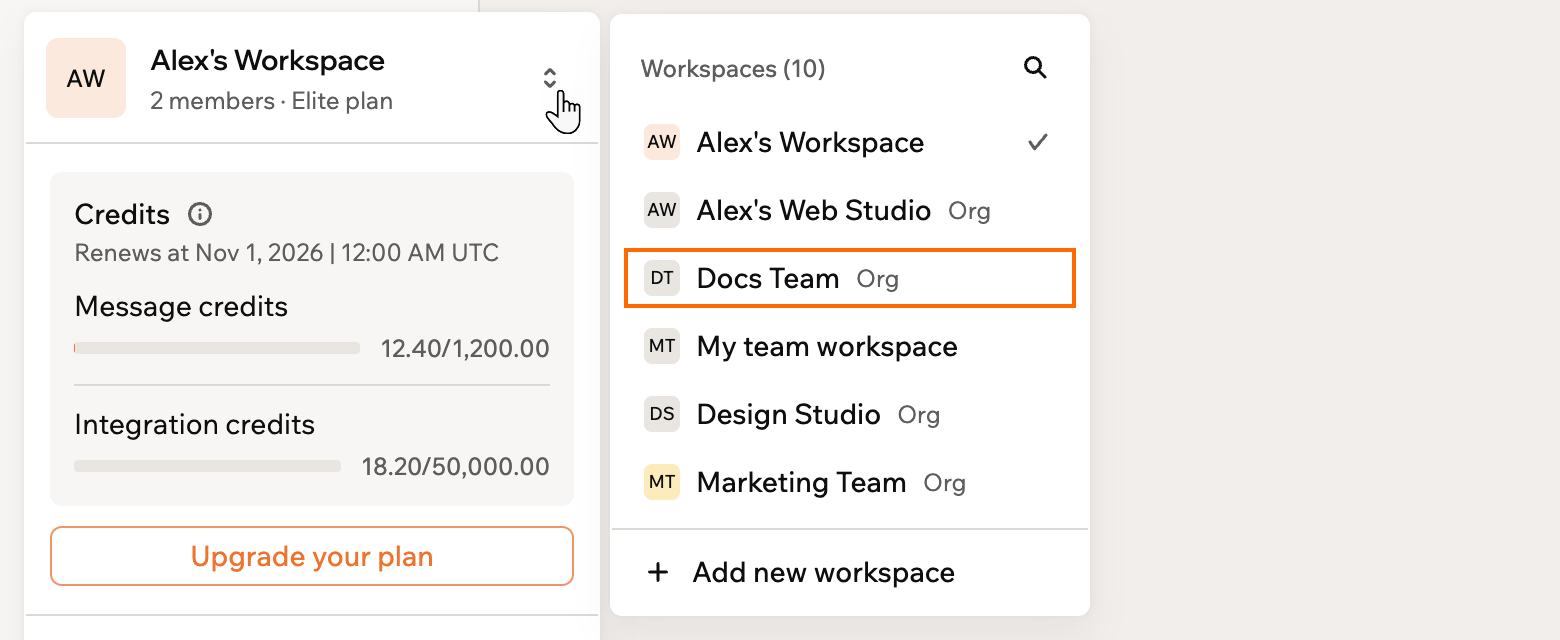
Task: Click the 12.40/1,200.00 credits value
Action: tap(465, 349)
